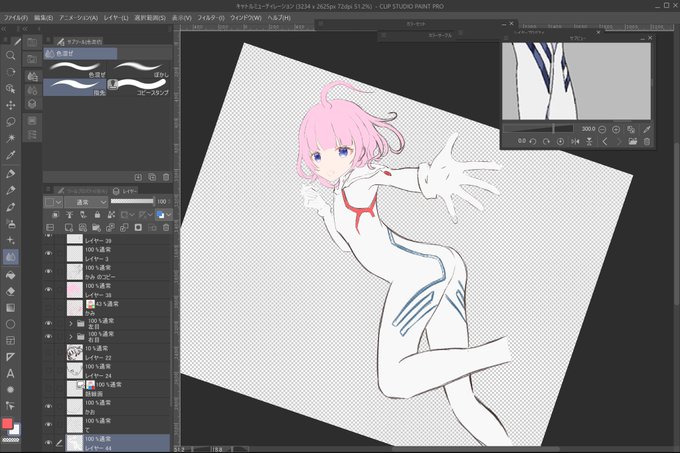Open the 編集(E) menu

pyautogui.click(x=43, y=18)
